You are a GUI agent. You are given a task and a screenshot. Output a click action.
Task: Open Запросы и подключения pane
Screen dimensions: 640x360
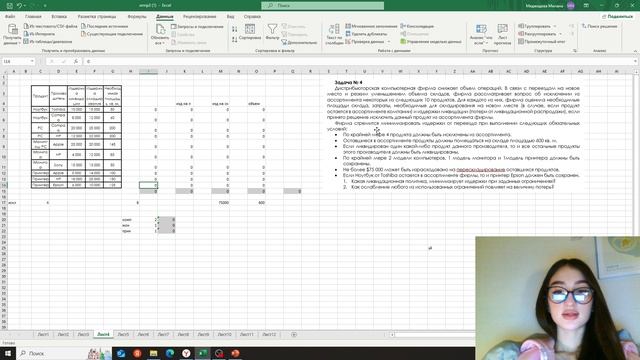point(197,27)
